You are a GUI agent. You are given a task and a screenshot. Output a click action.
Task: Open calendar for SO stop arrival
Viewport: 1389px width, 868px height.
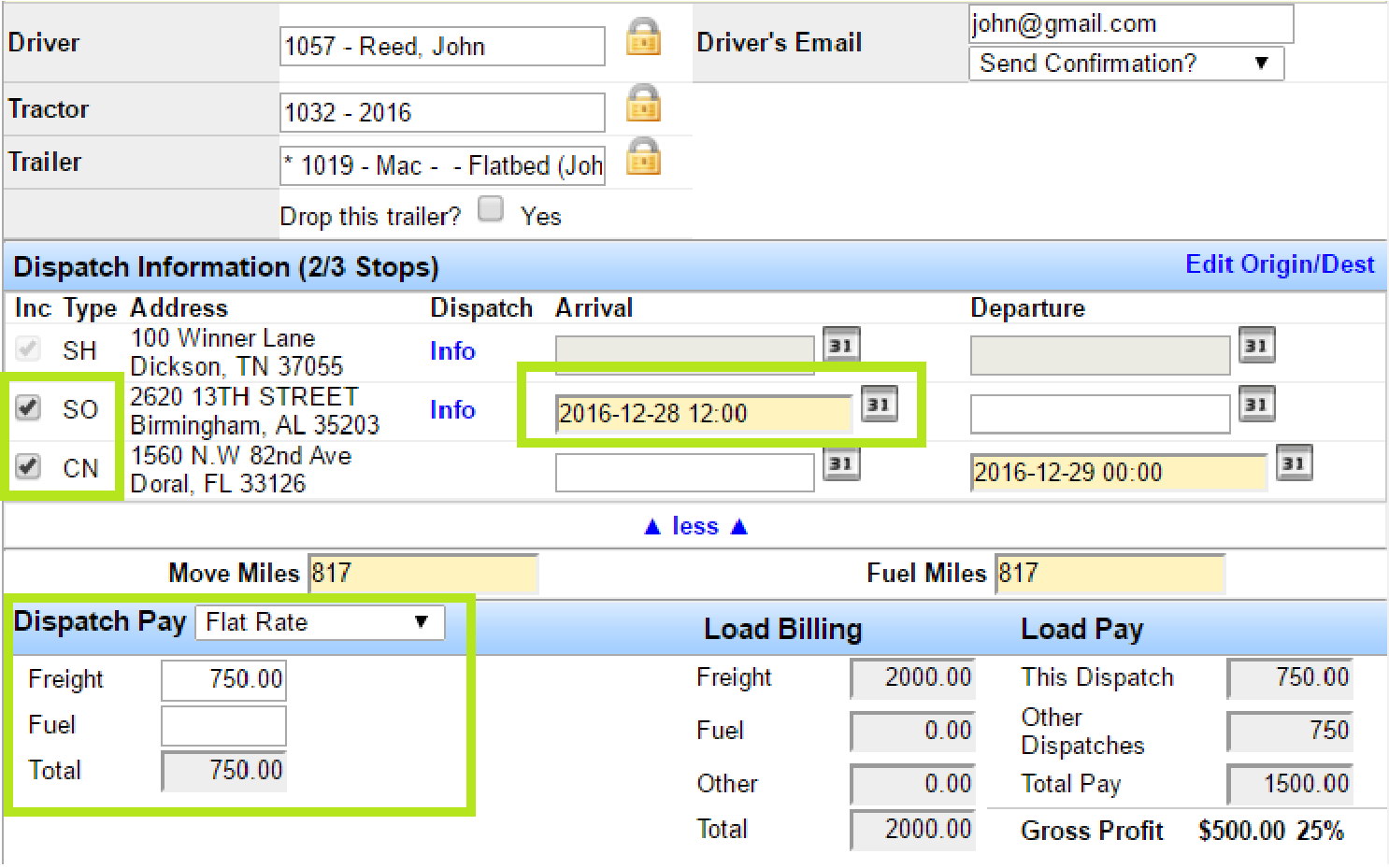click(879, 404)
